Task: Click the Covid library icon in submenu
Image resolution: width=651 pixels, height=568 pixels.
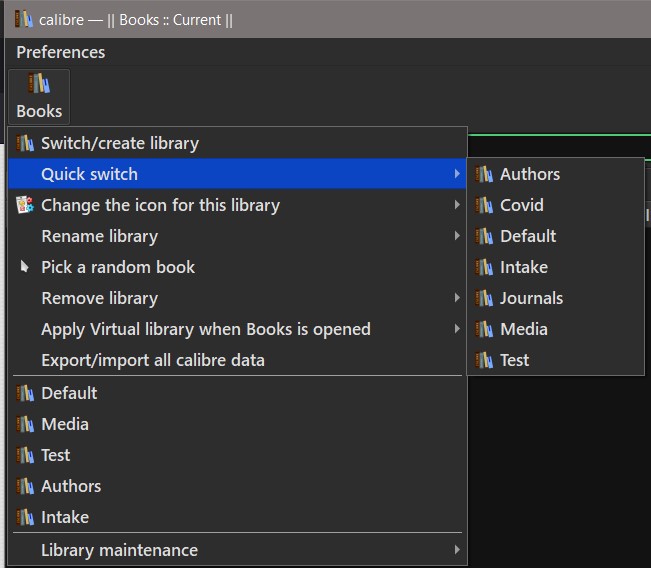Action: click(x=485, y=205)
